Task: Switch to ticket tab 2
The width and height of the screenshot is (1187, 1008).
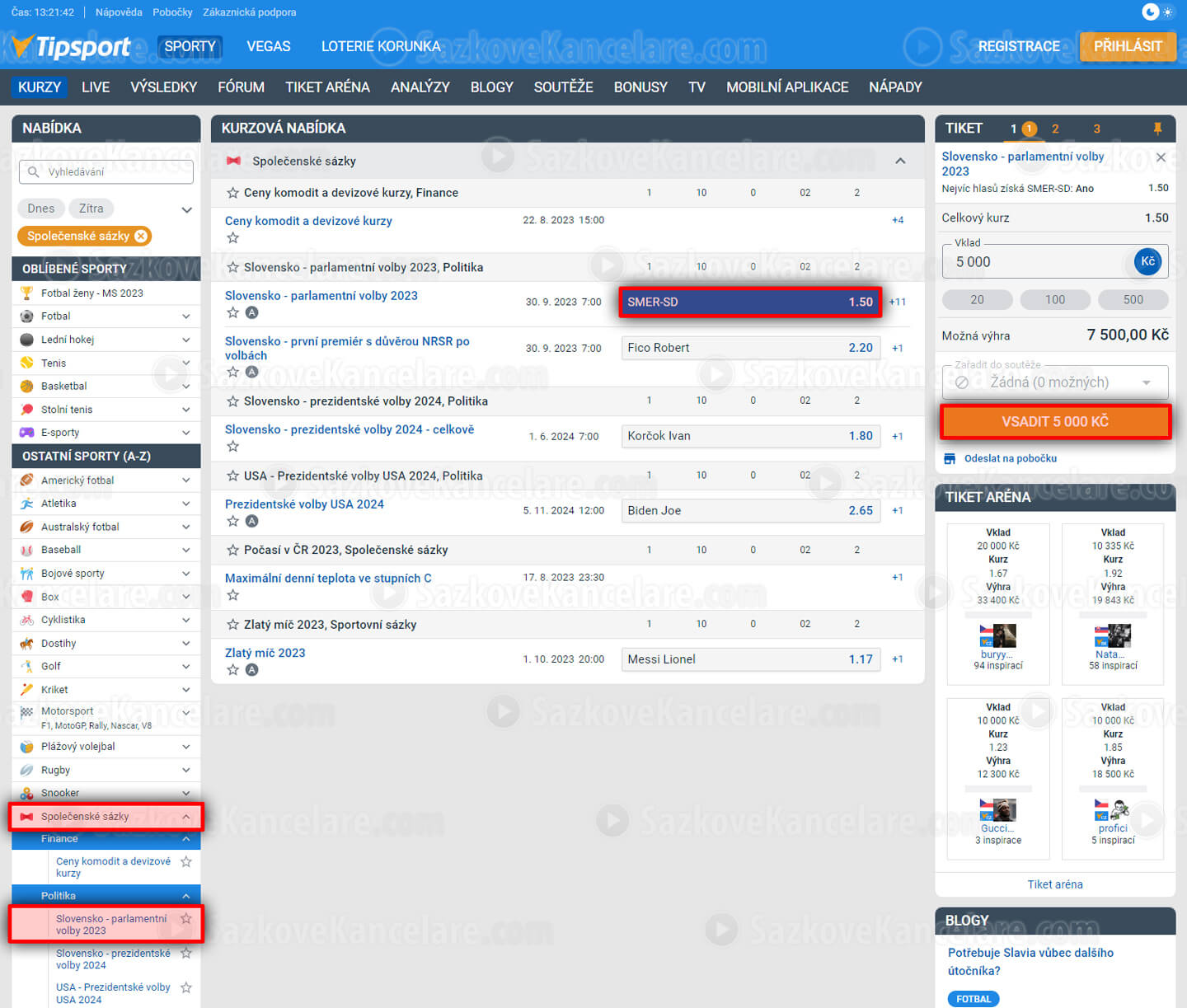Action: point(1055,129)
